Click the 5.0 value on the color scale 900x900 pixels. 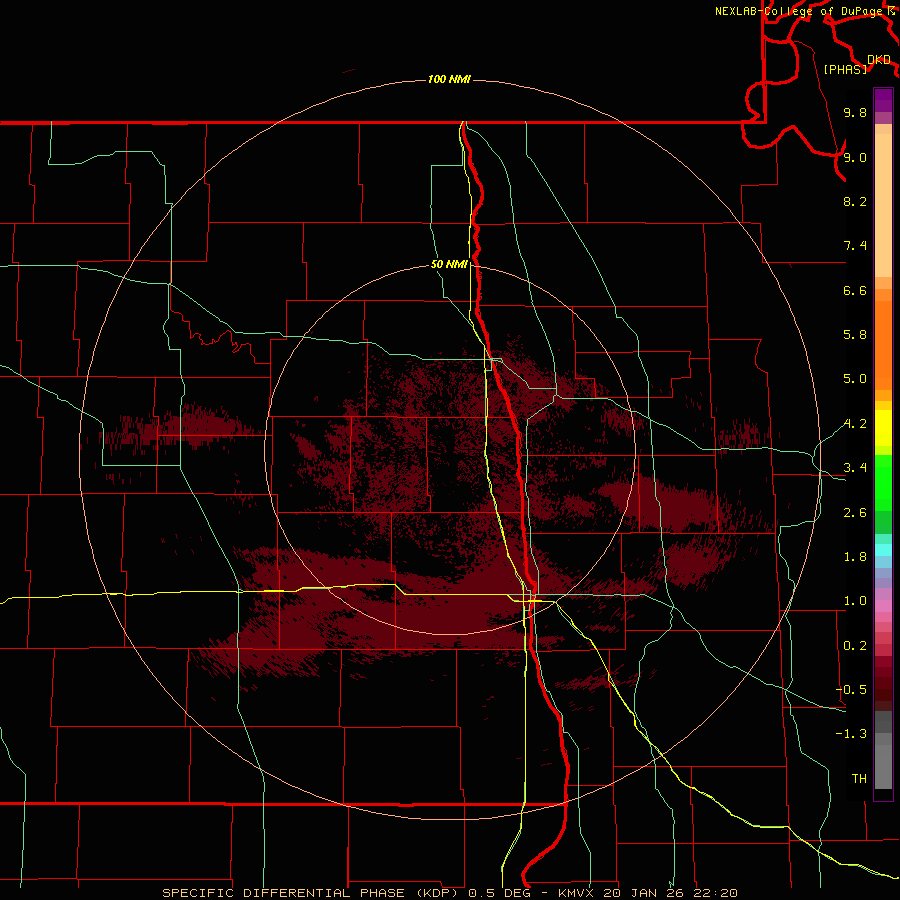coord(855,379)
